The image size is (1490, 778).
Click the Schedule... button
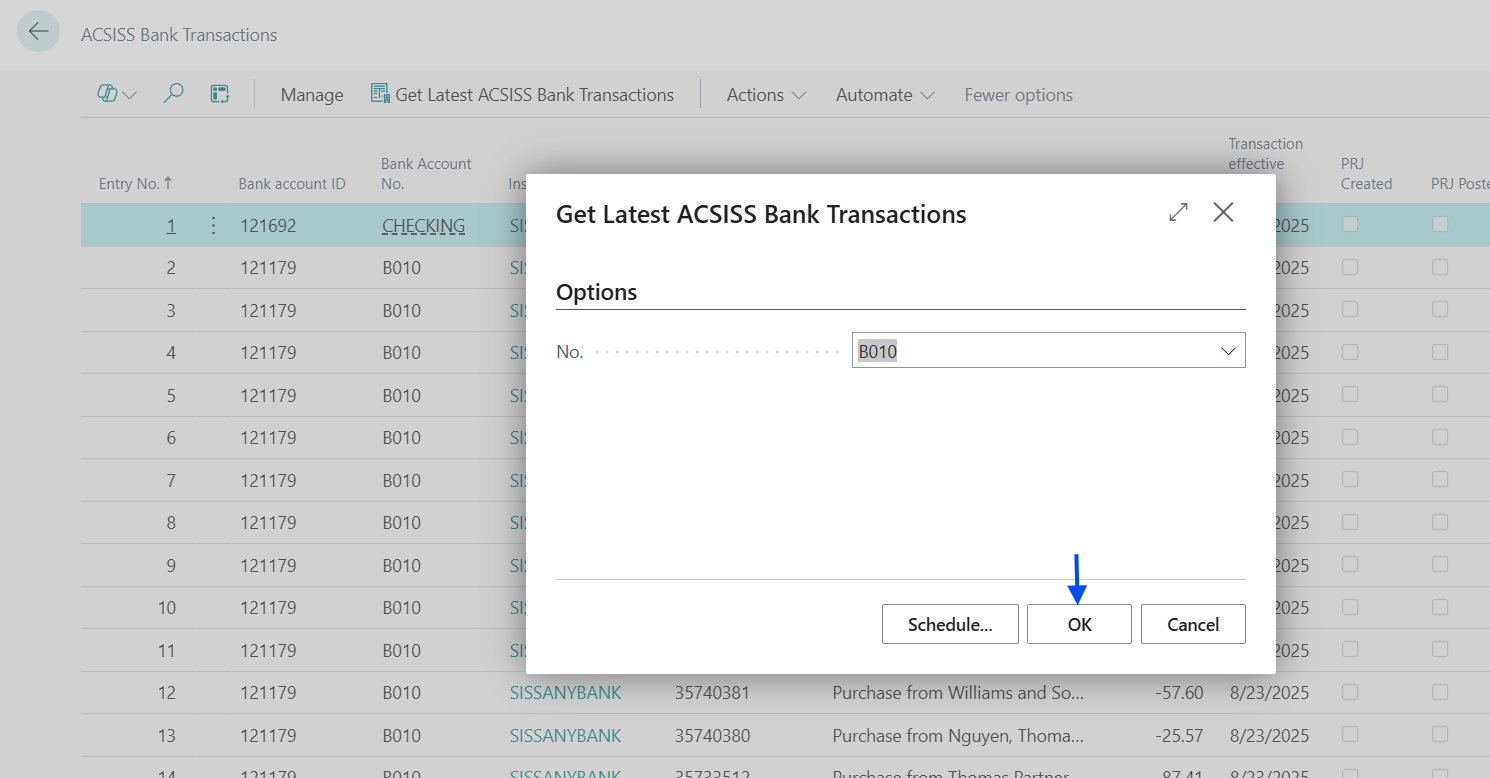click(950, 624)
